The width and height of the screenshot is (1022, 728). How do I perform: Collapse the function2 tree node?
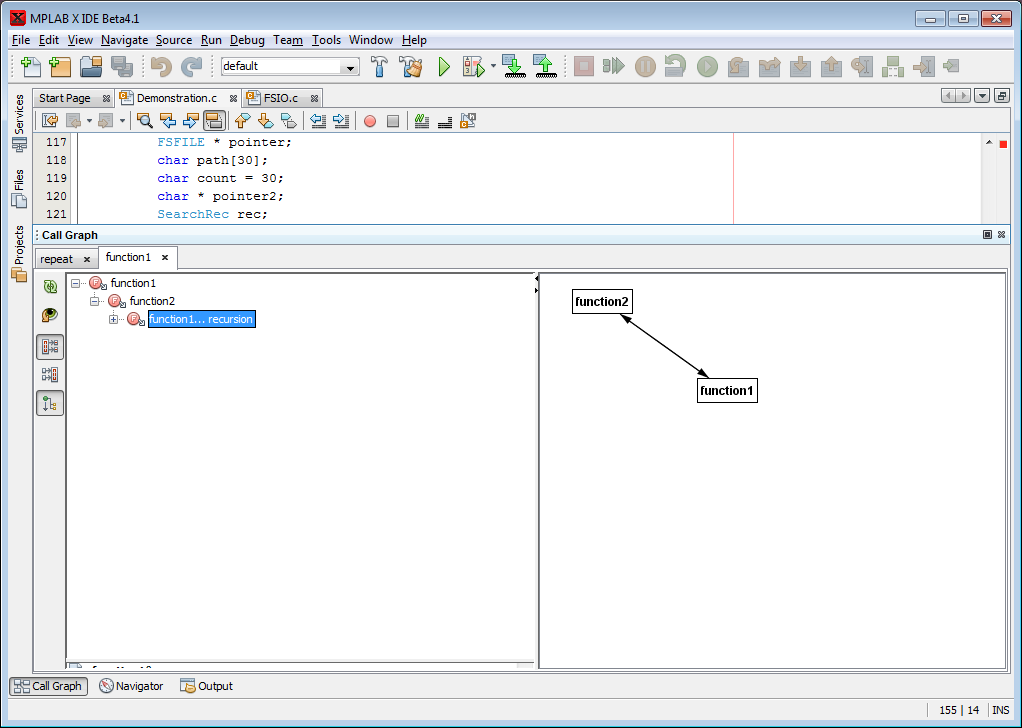pyautogui.click(x=95, y=301)
